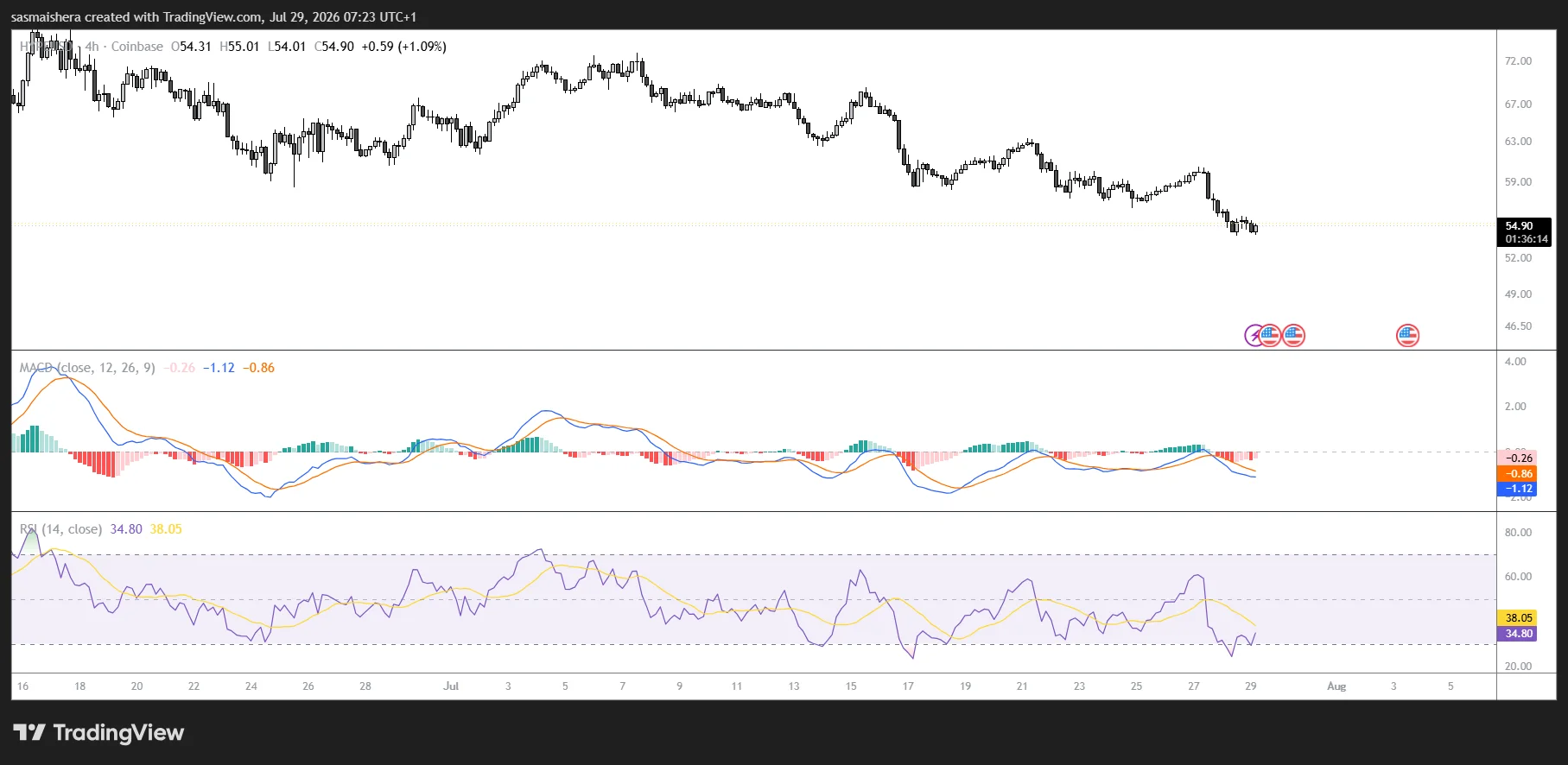Click the 9 date label on time axis
The height and width of the screenshot is (765, 1568).
coord(679,686)
